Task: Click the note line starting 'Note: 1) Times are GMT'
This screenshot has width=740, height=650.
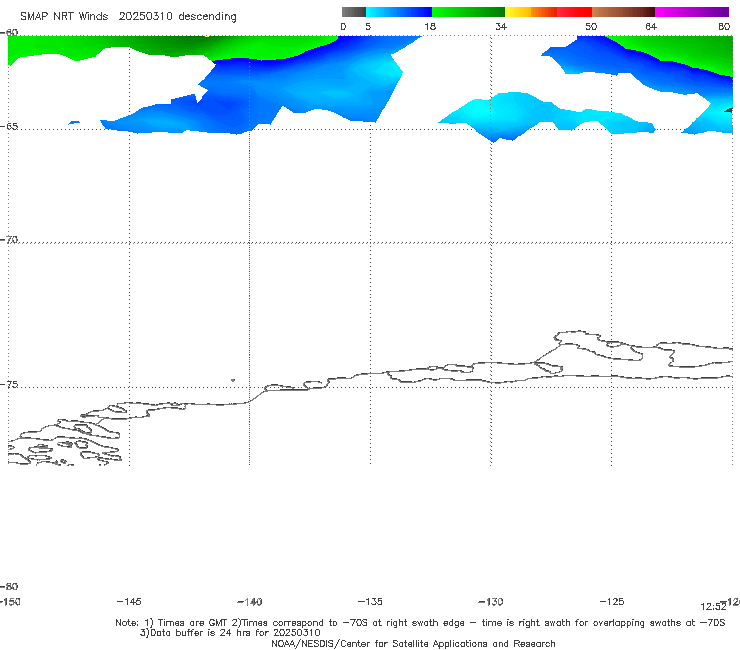Action: (x=420, y=623)
